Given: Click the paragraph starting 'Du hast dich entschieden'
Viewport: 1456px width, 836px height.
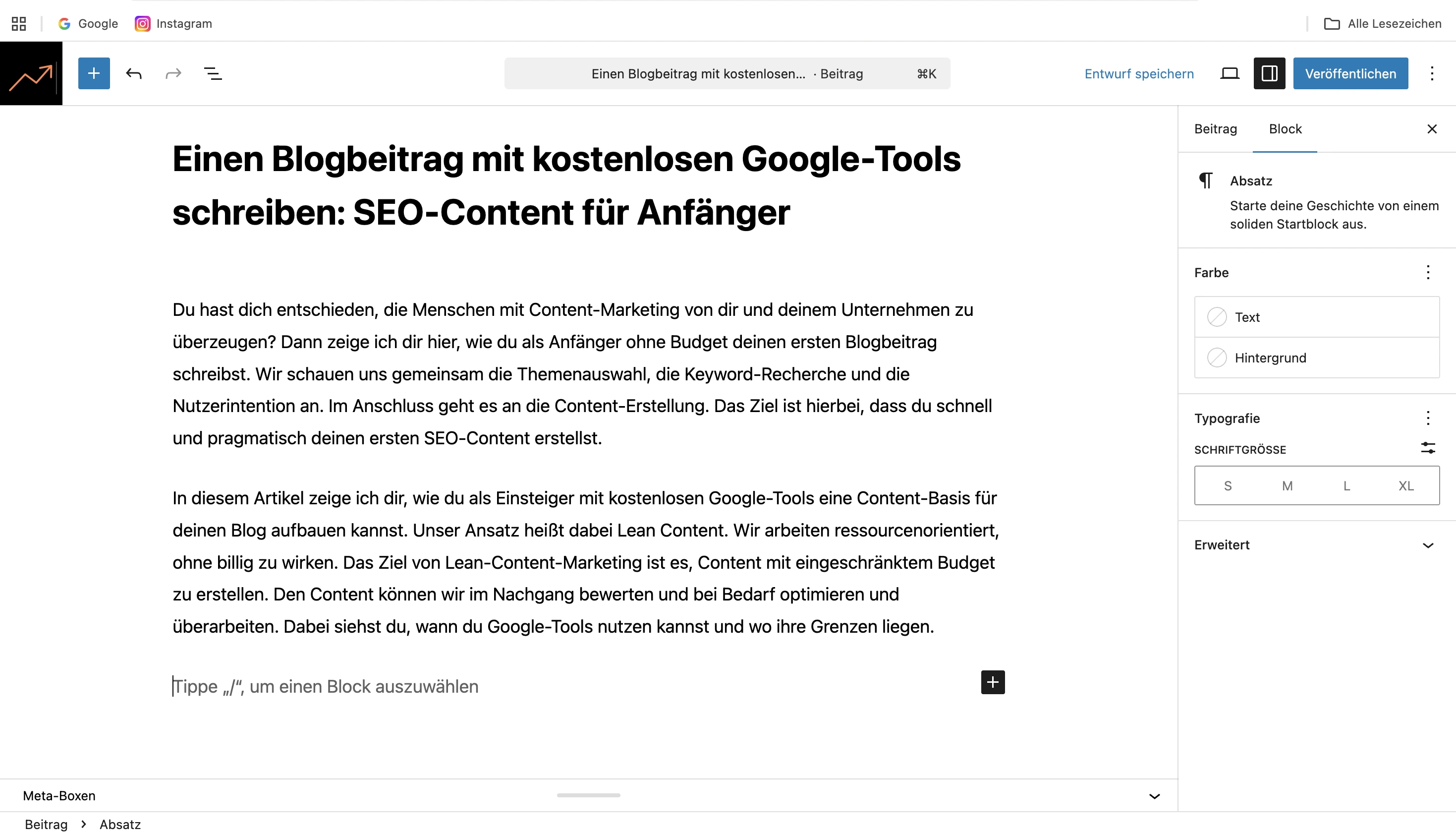Looking at the screenshot, I should pos(588,374).
